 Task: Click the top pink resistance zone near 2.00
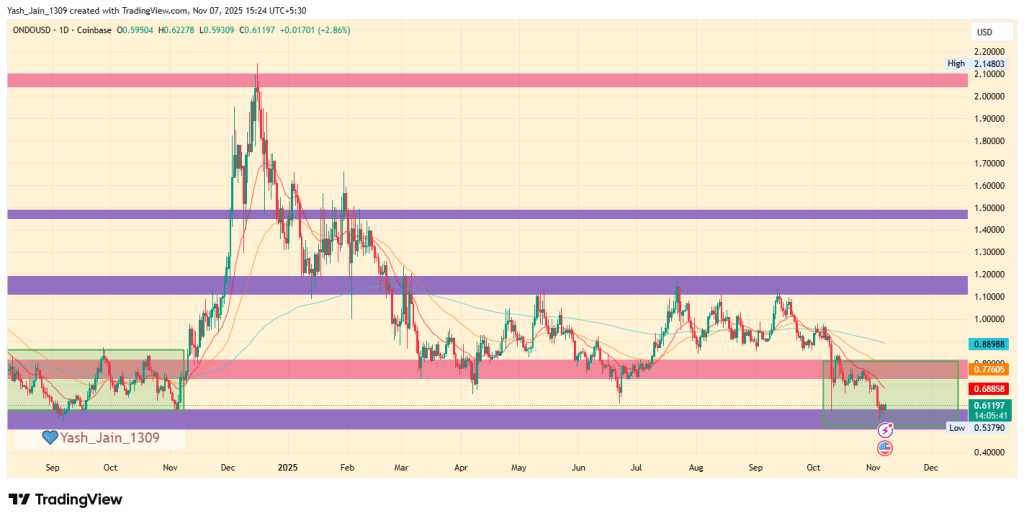487,79
